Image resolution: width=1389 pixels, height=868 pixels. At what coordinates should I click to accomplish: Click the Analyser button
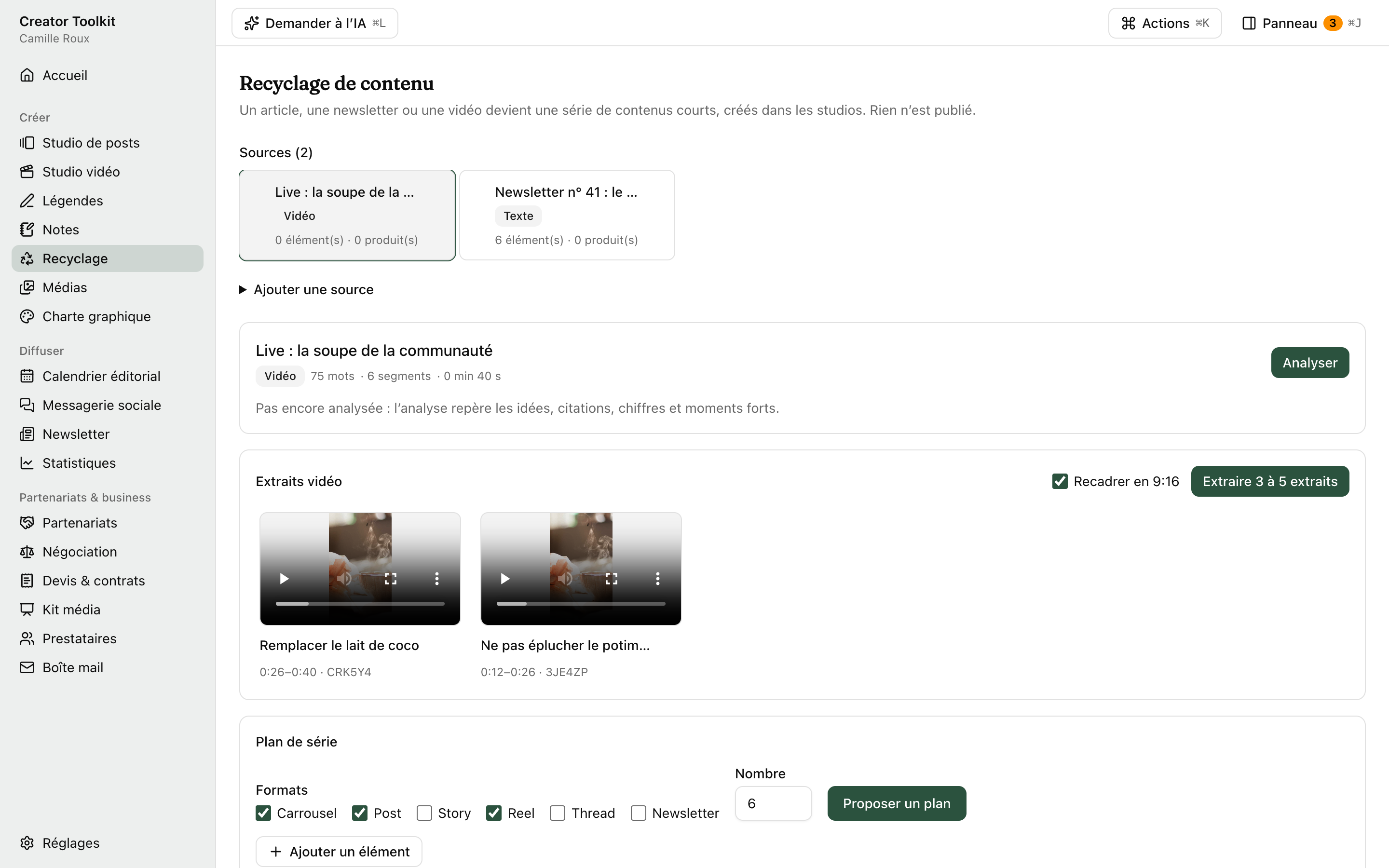[x=1310, y=363]
